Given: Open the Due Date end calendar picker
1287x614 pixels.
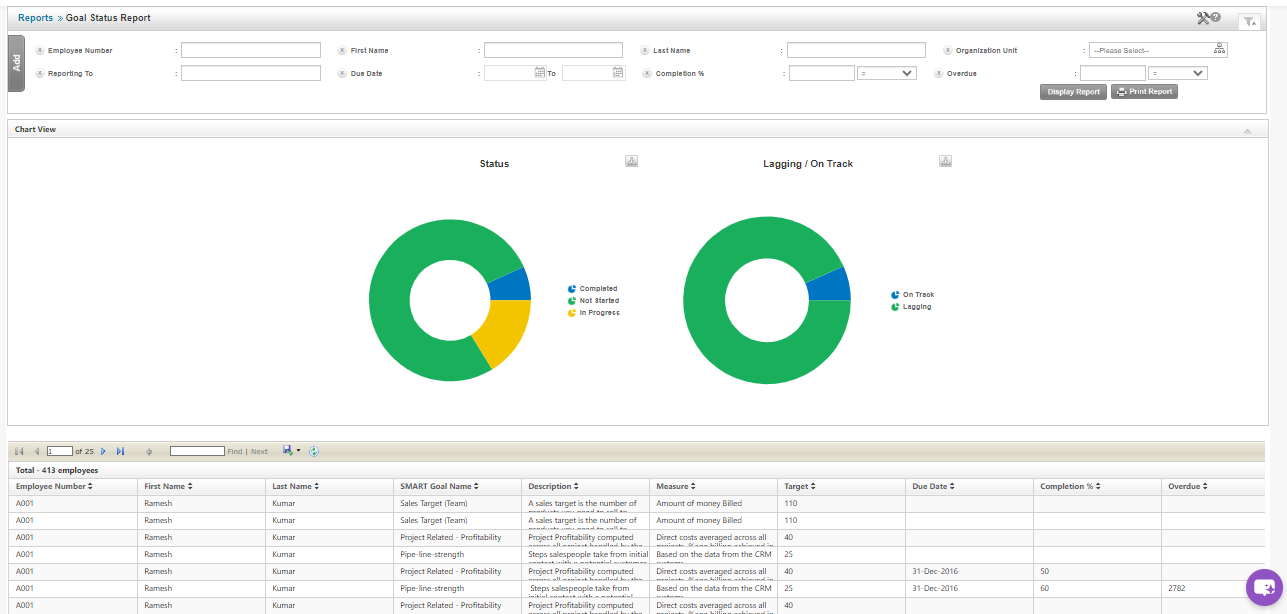Looking at the screenshot, I should [x=618, y=72].
